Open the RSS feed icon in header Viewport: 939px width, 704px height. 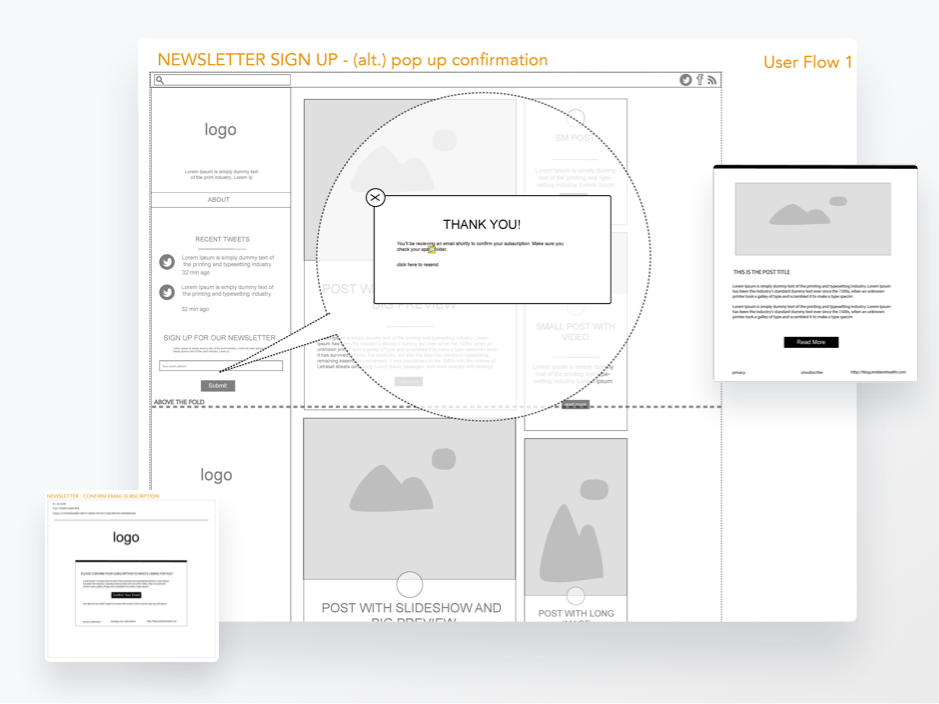(711, 80)
